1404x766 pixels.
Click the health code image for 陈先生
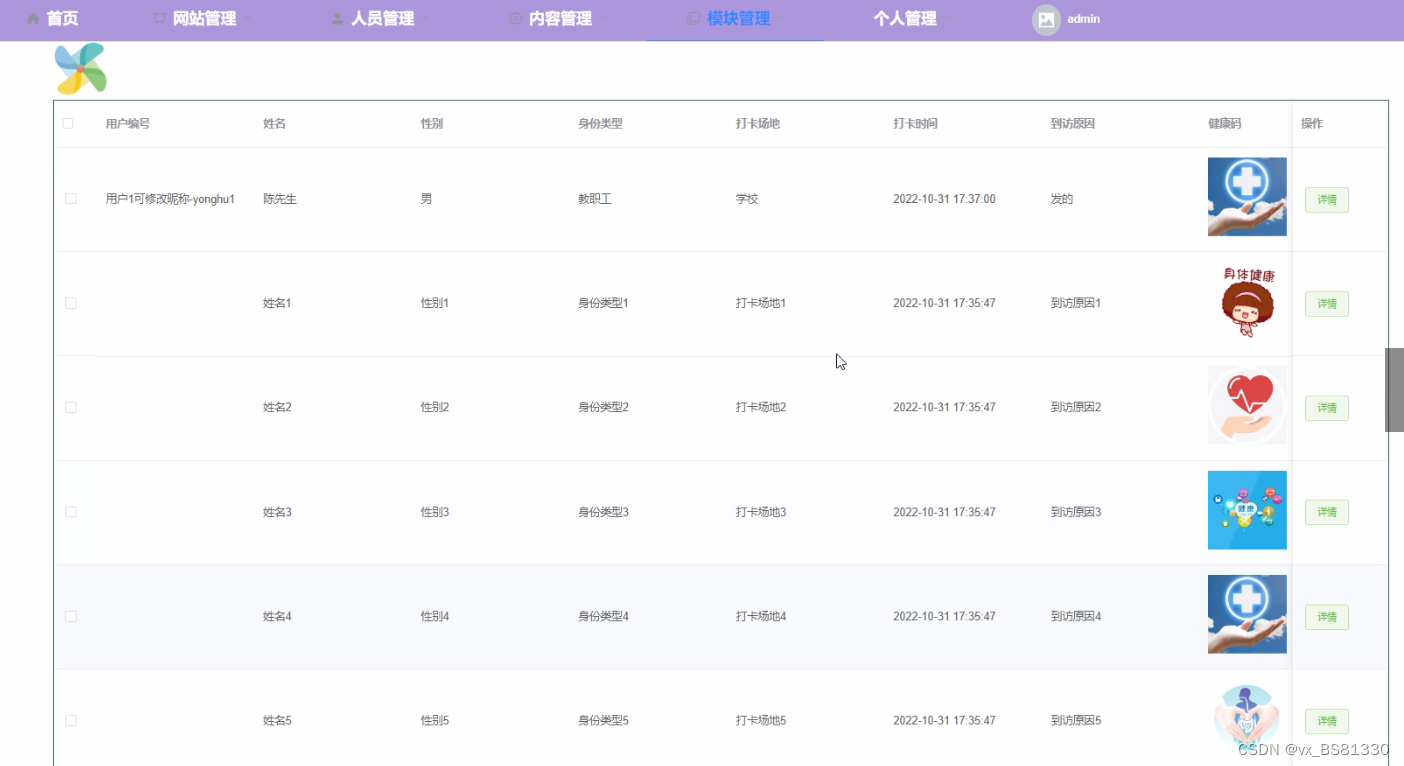(x=1247, y=197)
